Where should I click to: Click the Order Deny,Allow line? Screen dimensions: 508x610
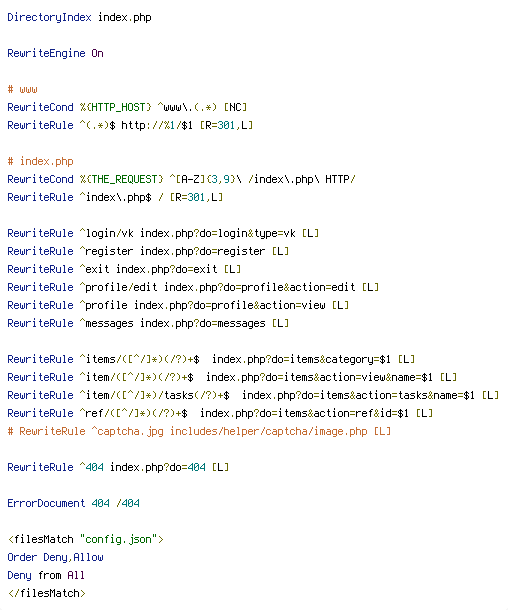pyautogui.click(x=56, y=557)
